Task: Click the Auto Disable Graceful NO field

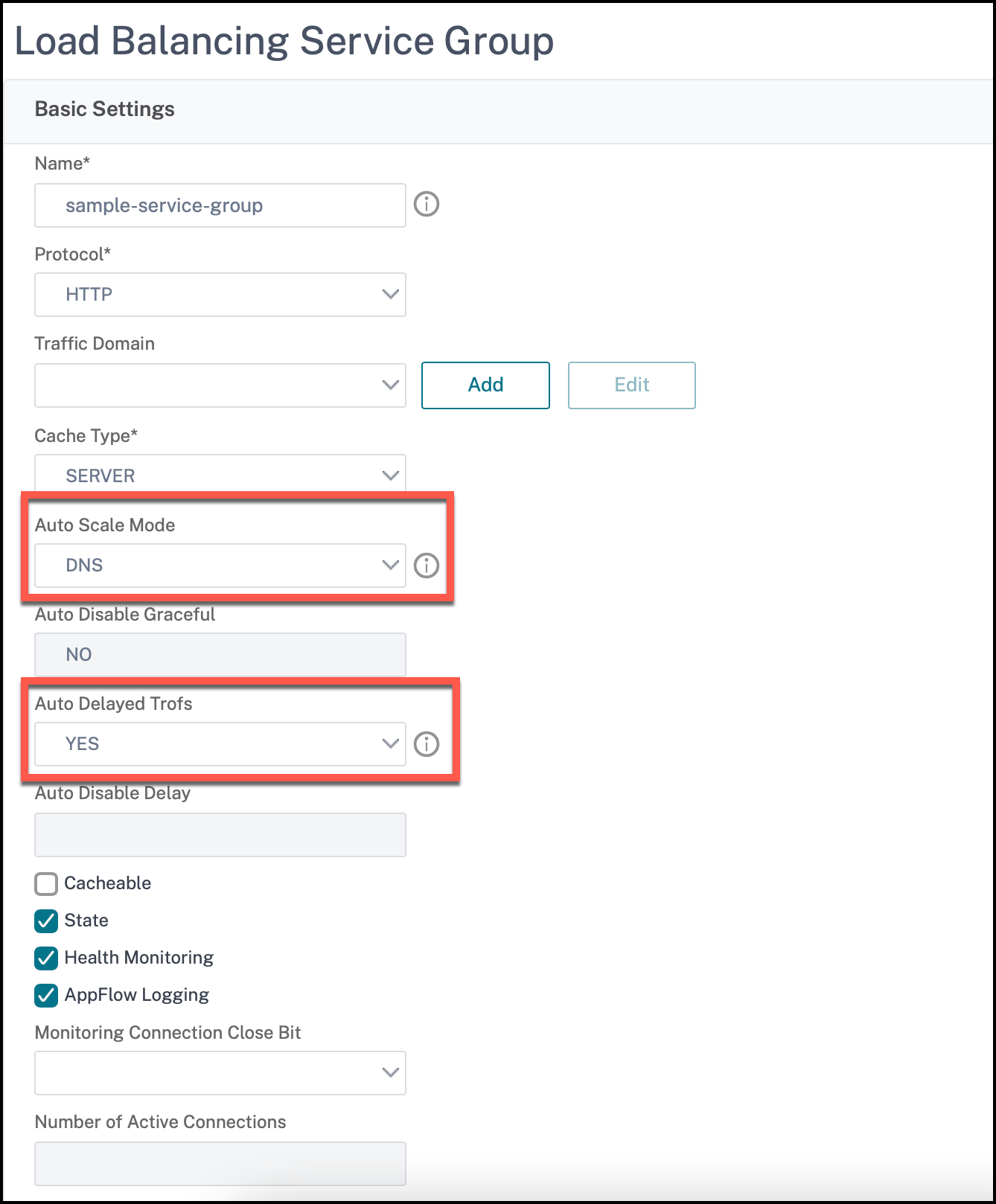Action: tap(220, 655)
